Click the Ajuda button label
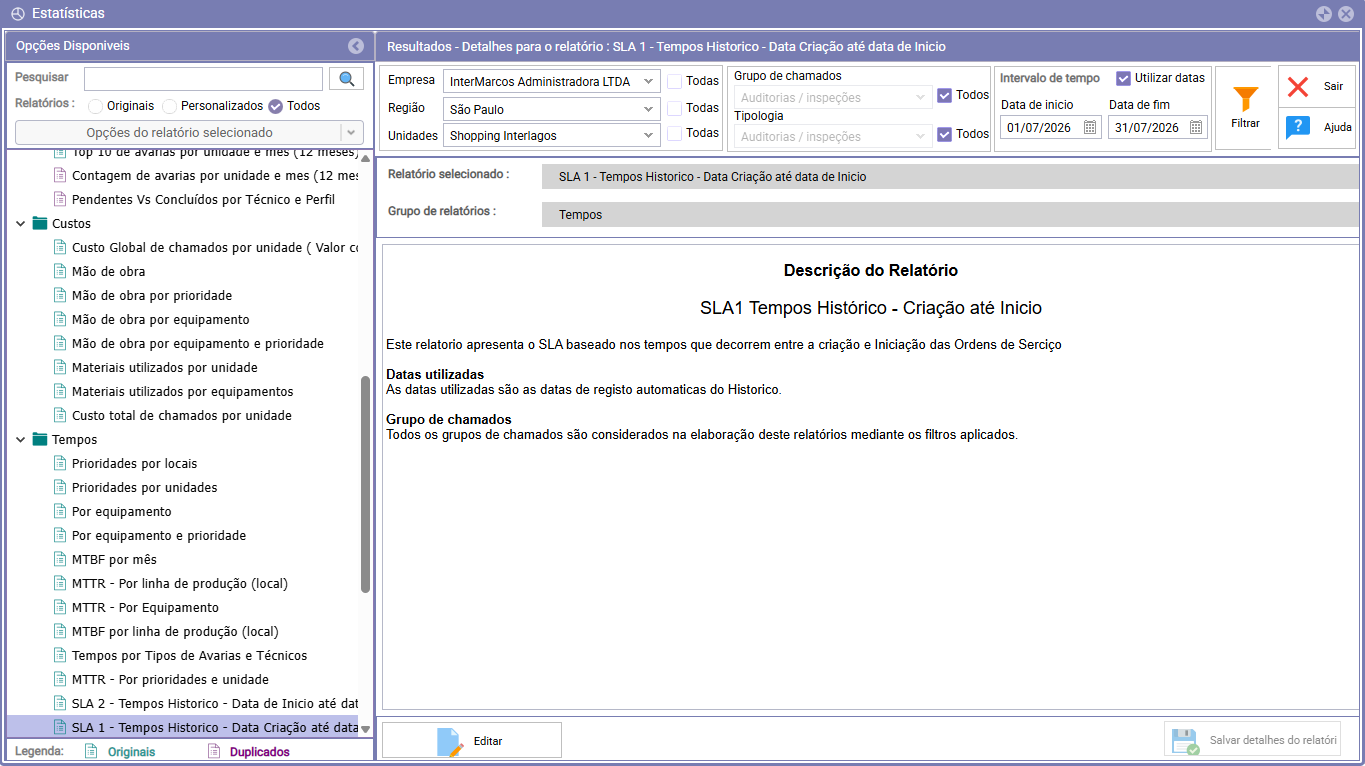Image resolution: width=1365 pixels, height=766 pixels. pyautogui.click(x=1337, y=127)
